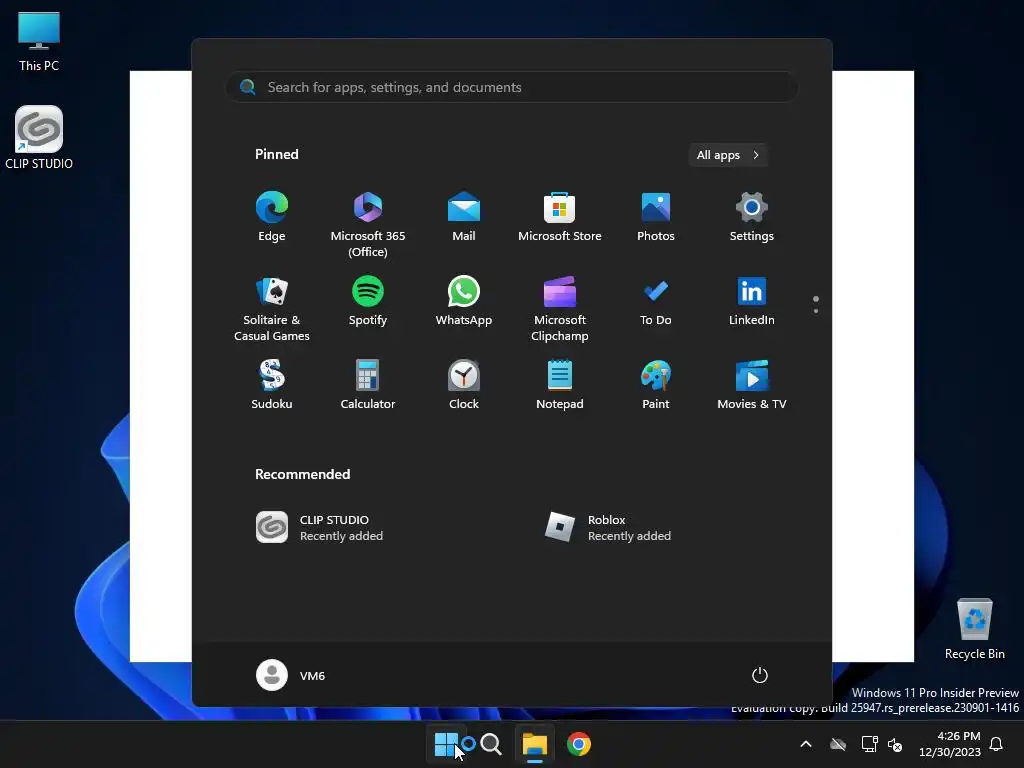This screenshot has width=1024, height=768.
Task: Launch Notepad
Action: click(x=560, y=385)
